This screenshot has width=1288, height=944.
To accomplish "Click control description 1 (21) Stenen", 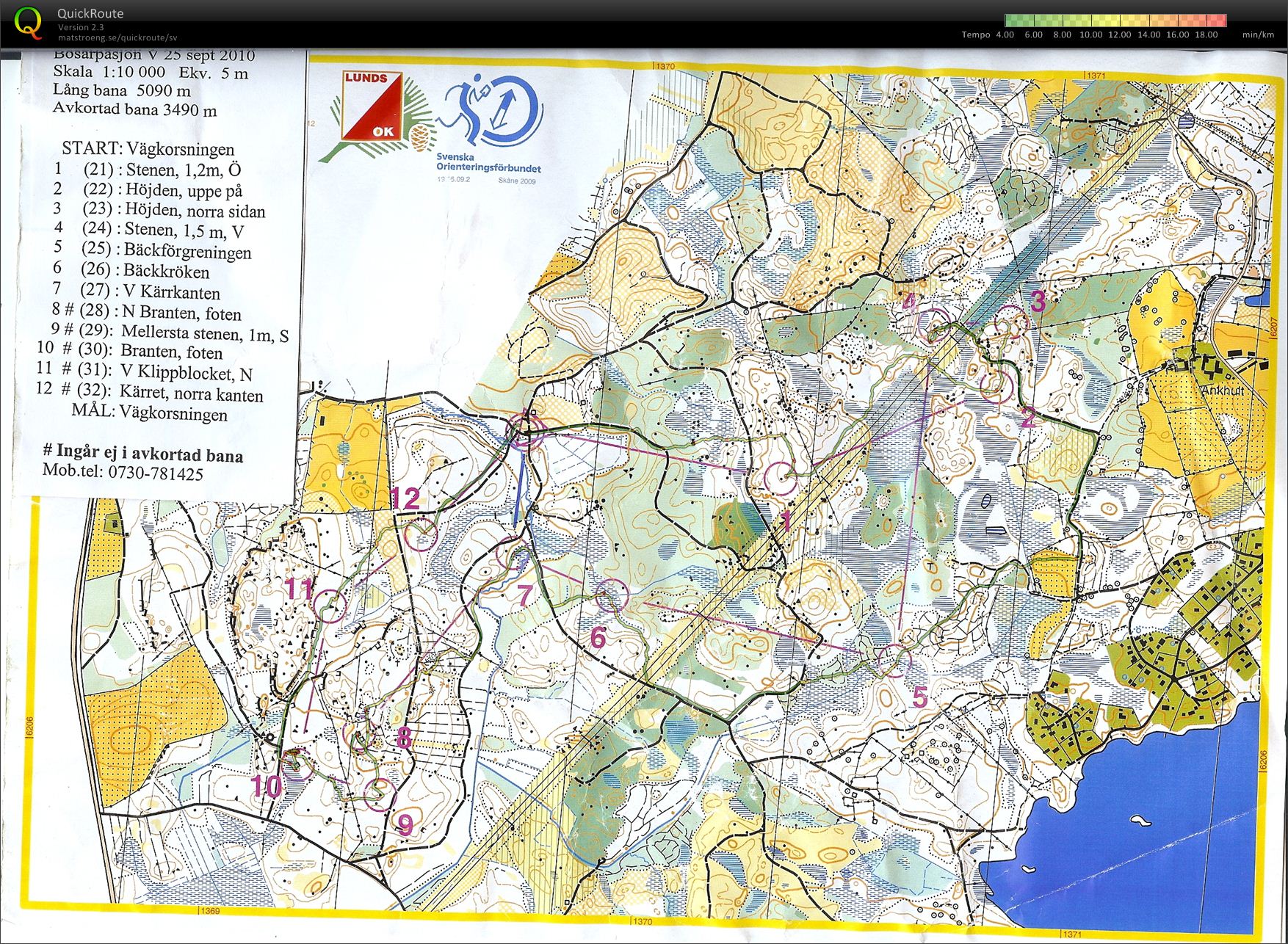I will point(147,170).
